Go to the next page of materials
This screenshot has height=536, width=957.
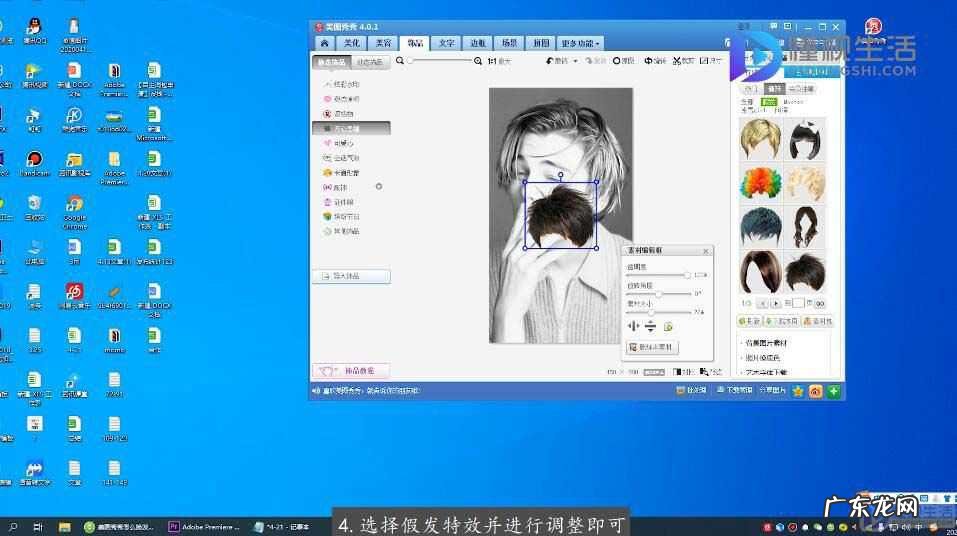pyautogui.click(x=776, y=303)
